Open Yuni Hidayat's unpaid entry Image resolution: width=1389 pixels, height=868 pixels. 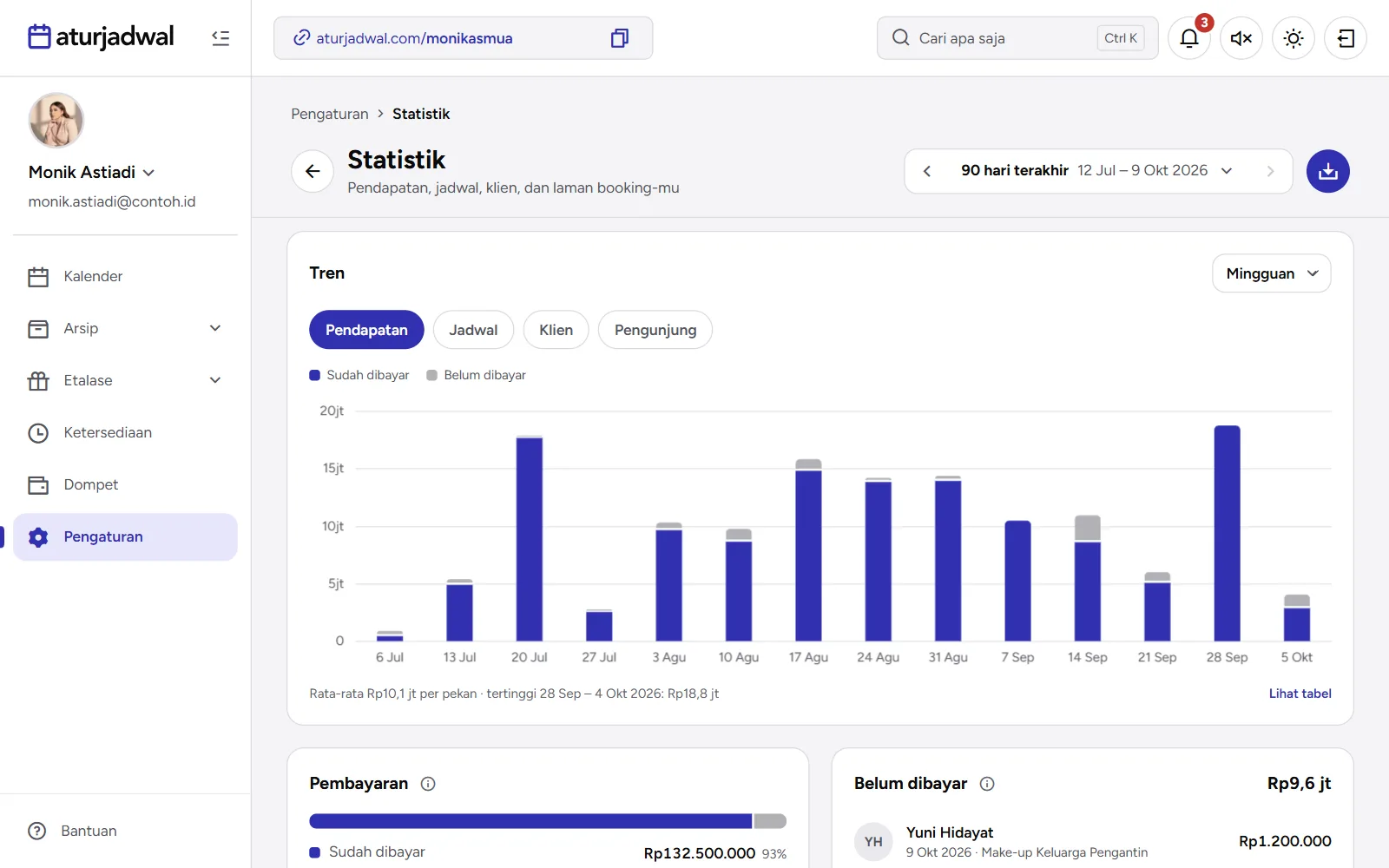(x=1092, y=841)
